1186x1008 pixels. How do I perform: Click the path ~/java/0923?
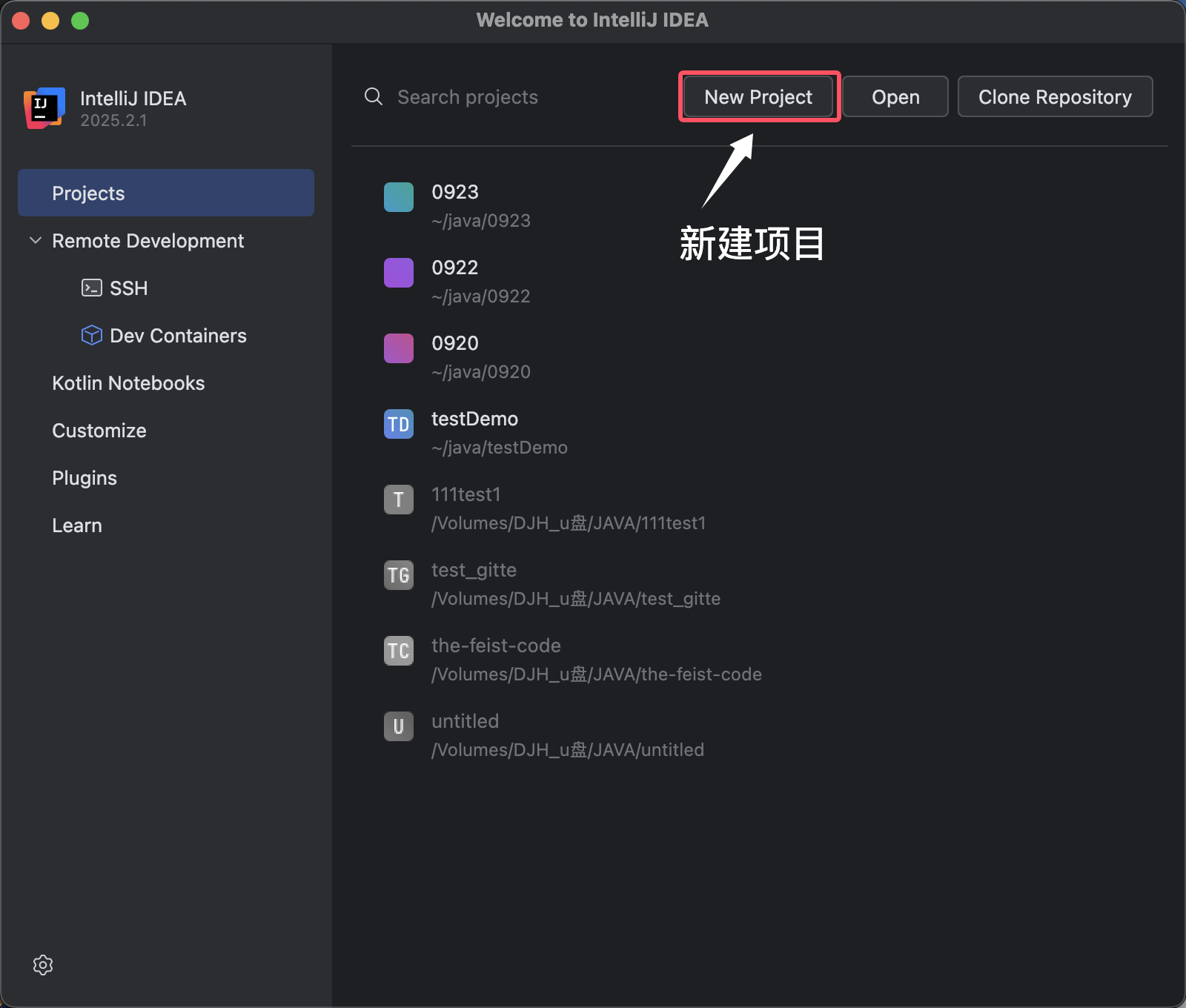click(481, 220)
